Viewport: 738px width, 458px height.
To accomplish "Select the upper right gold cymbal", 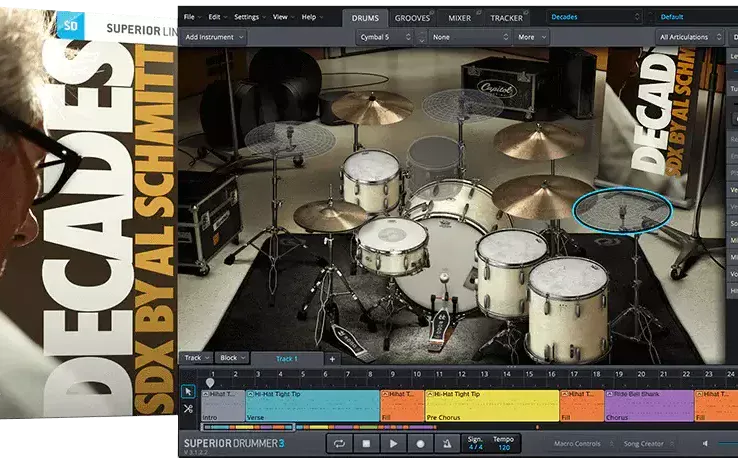I will tap(538, 141).
